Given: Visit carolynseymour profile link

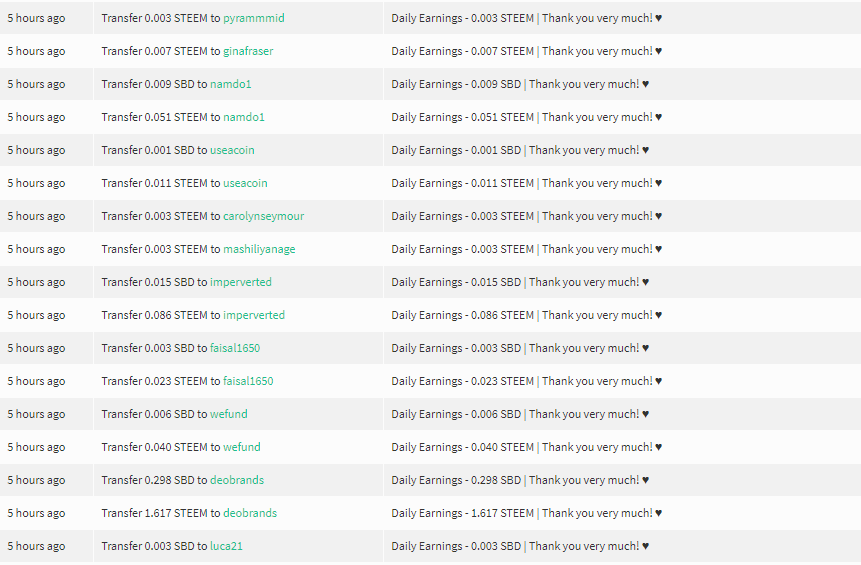Looking at the screenshot, I should tap(264, 216).
